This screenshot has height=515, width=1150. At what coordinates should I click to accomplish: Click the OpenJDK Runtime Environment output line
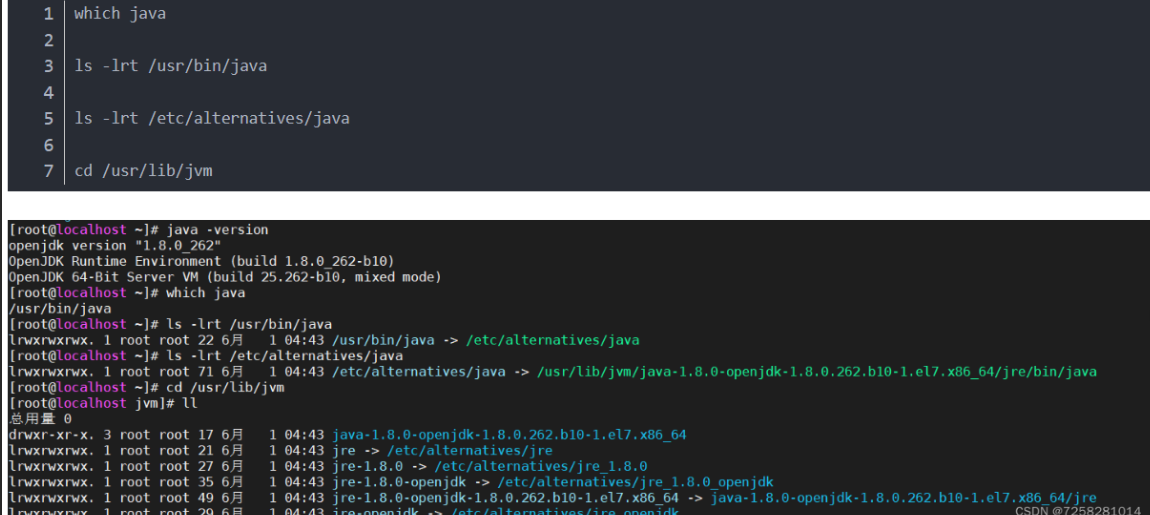click(201, 261)
